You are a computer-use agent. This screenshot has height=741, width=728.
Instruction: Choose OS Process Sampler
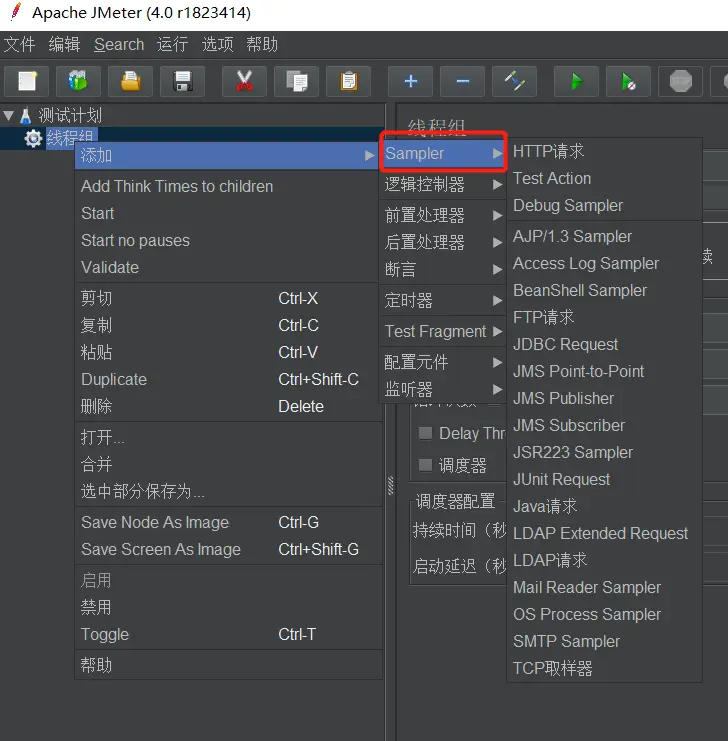click(604, 614)
